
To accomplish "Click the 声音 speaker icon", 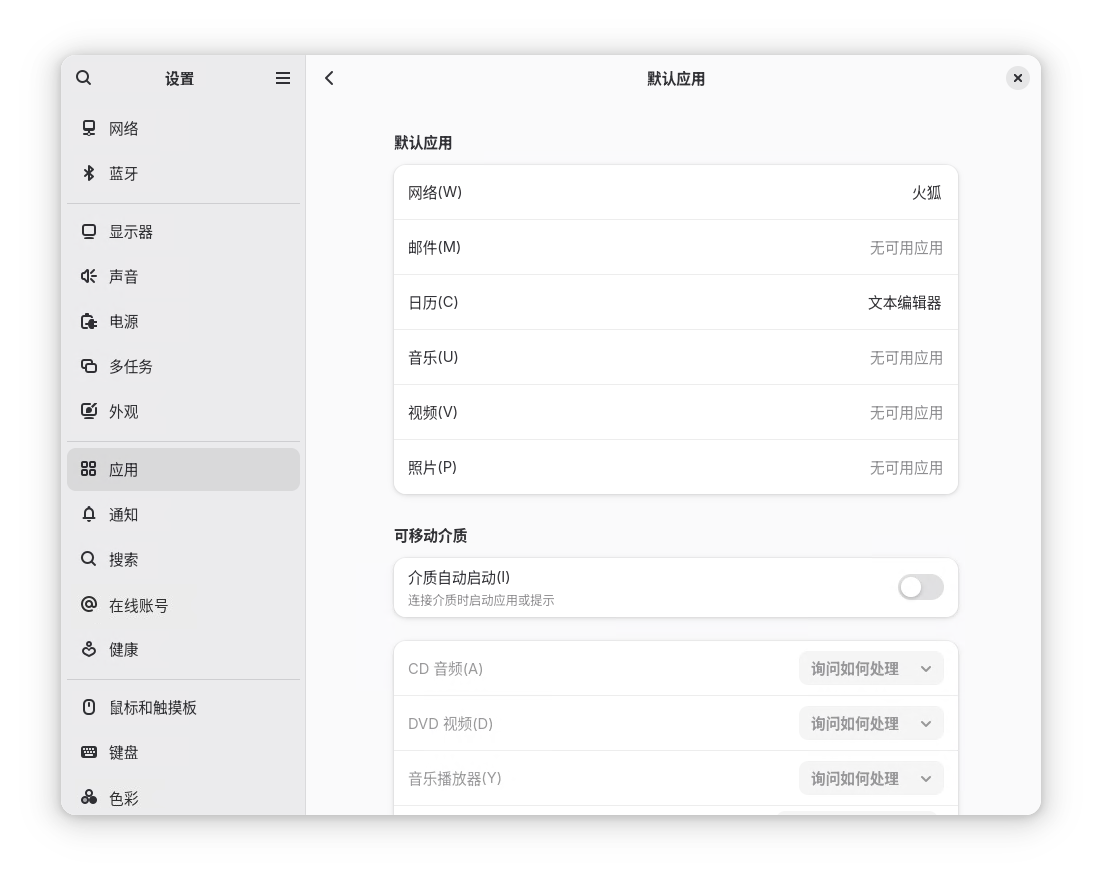I will (88, 277).
